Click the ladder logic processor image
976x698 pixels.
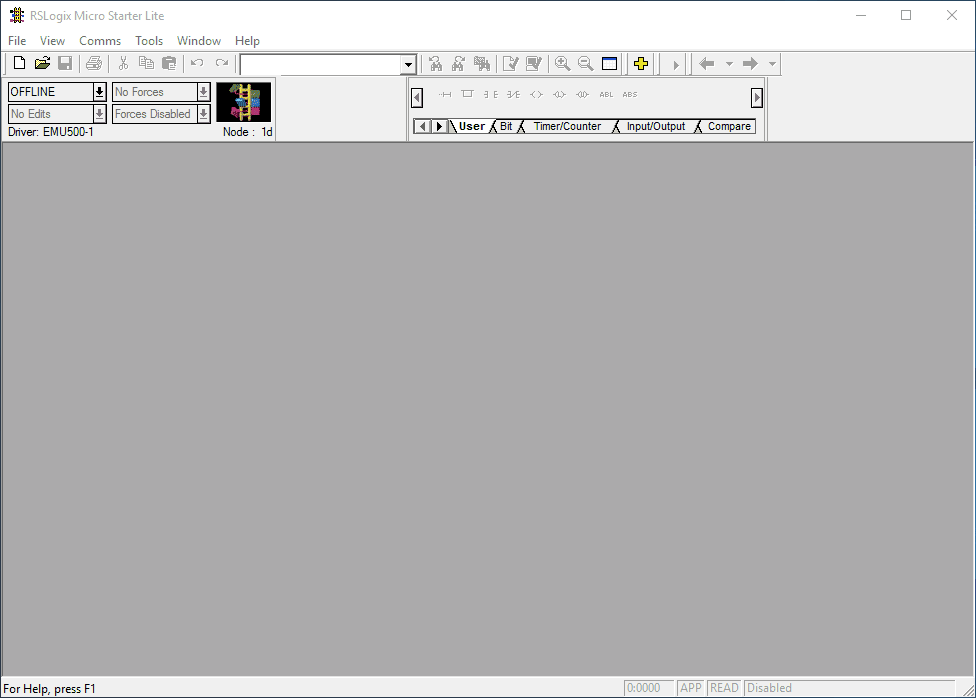243,102
